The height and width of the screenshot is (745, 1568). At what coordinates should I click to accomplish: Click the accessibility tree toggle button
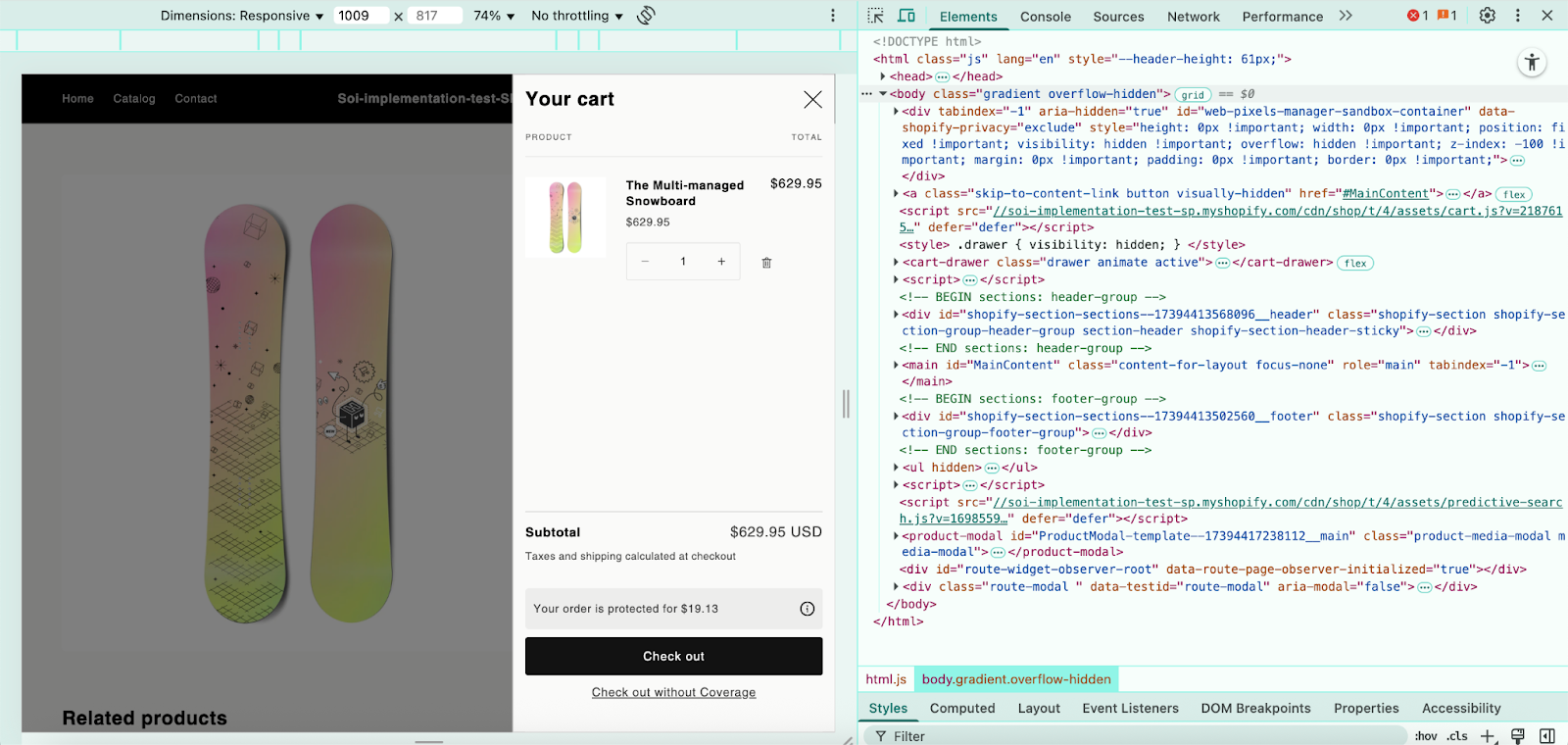(x=1532, y=63)
